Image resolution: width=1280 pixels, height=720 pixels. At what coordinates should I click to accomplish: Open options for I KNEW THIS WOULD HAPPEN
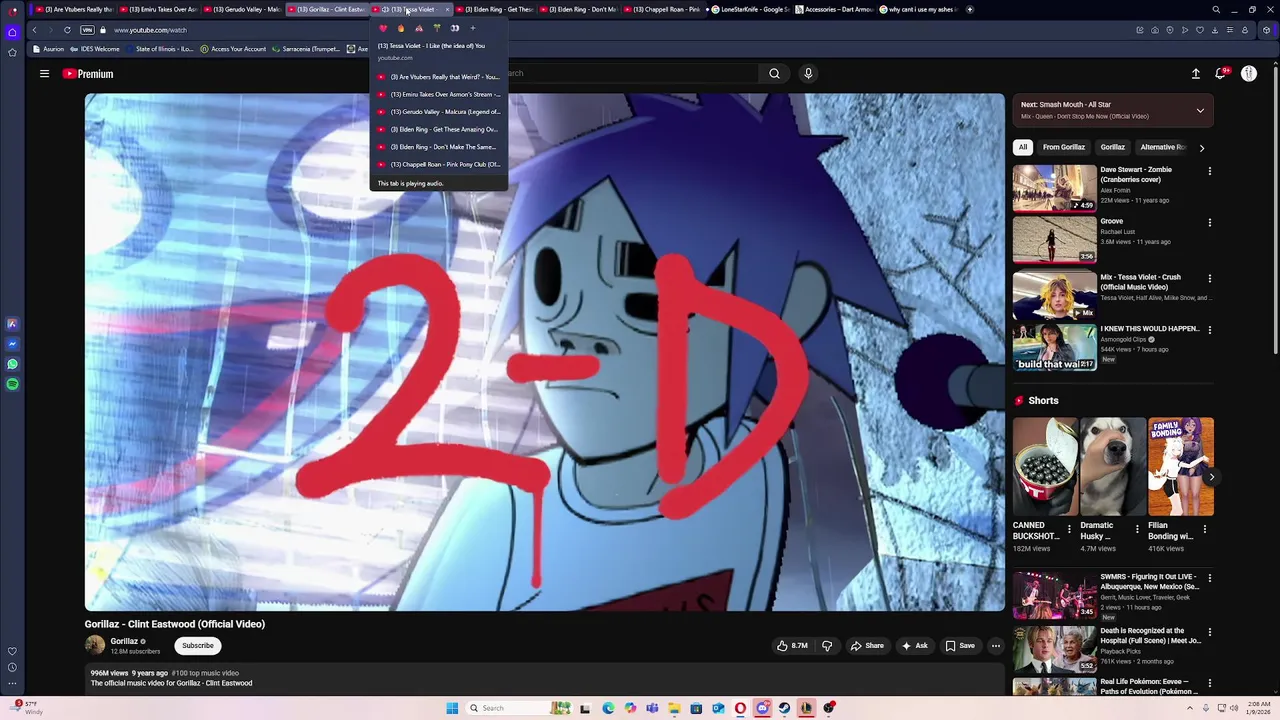tap(1210, 330)
